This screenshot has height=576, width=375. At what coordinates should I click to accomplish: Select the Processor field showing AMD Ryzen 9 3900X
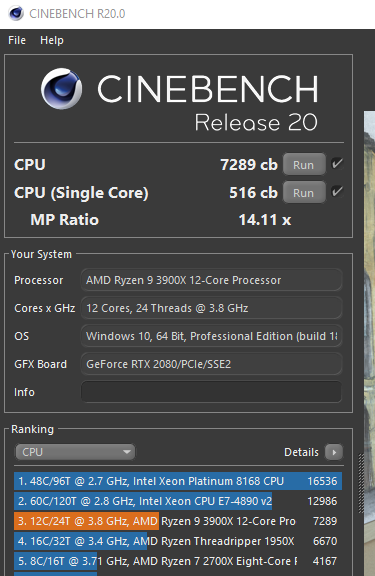[x=211, y=280]
